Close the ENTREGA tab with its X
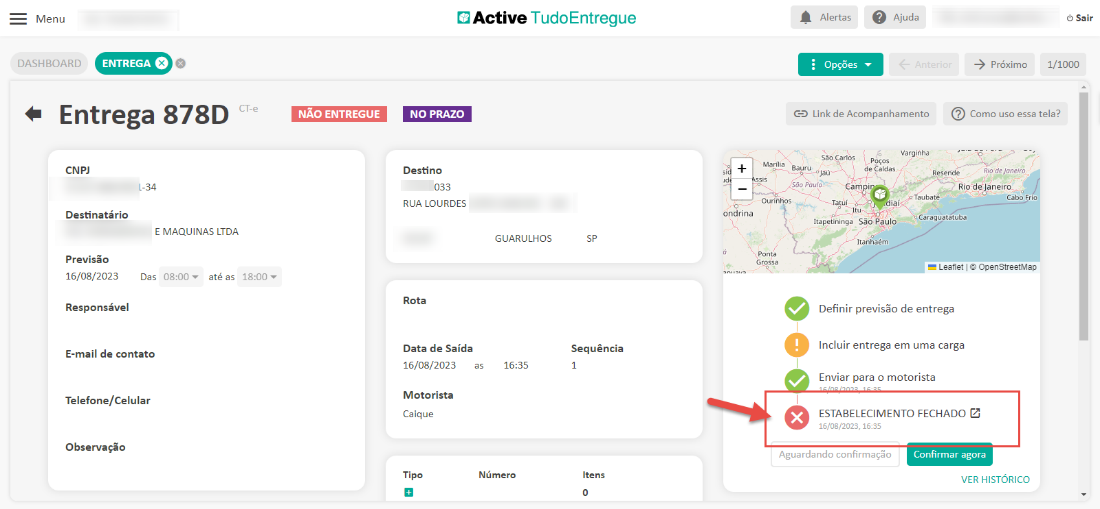 pyautogui.click(x=161, y=63)
